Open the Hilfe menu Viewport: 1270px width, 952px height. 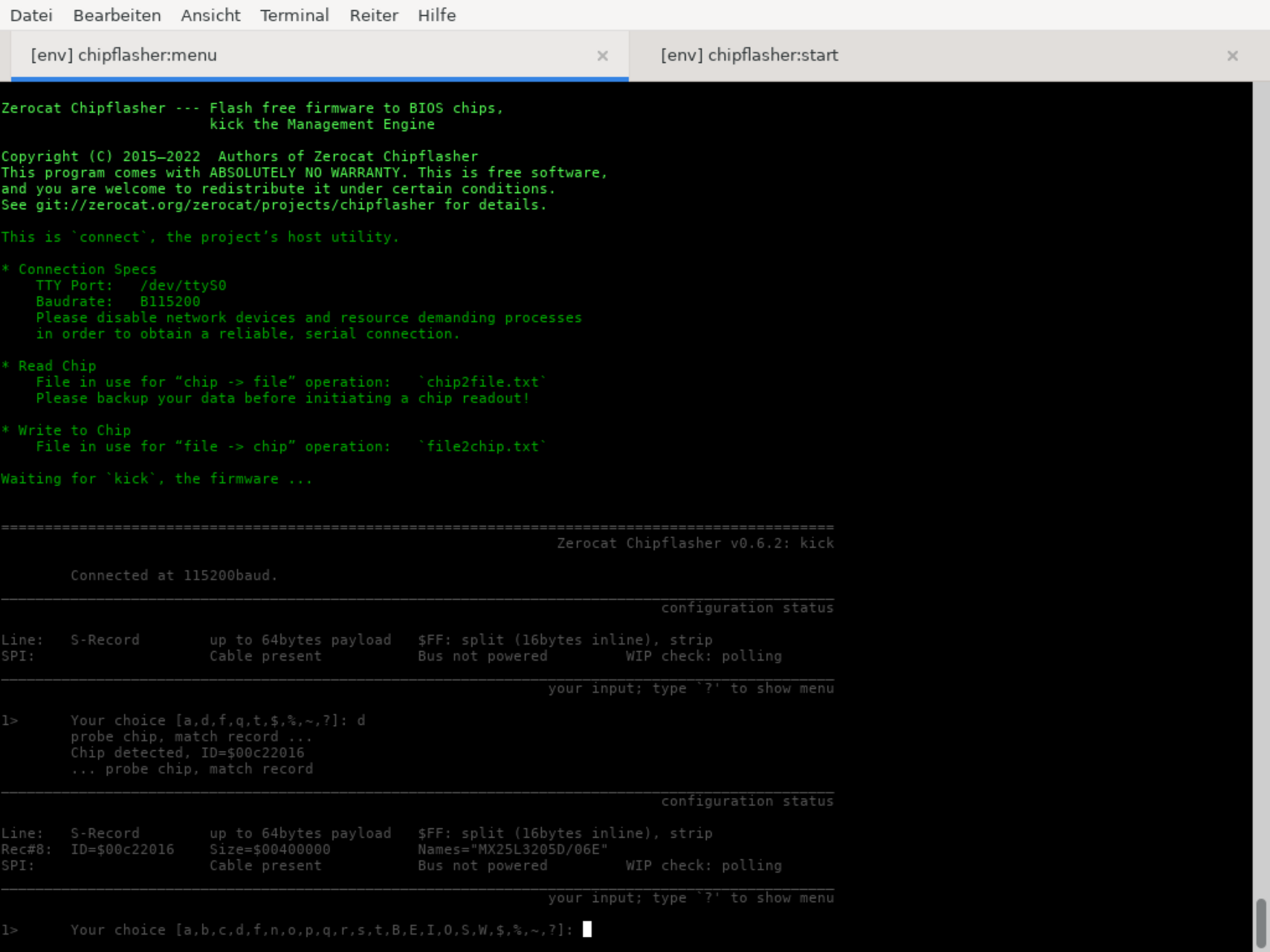coord(437,15)
